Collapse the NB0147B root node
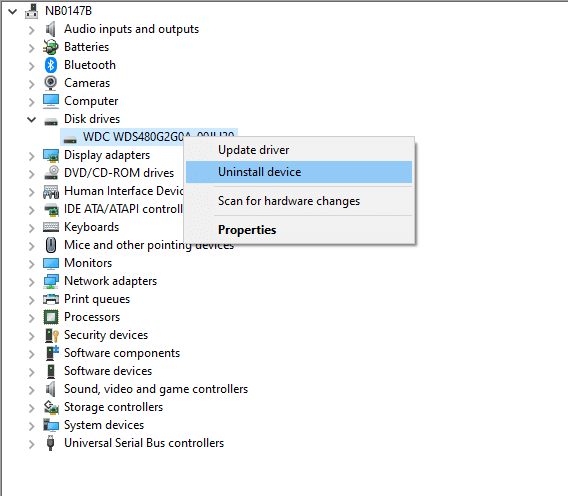Viewport: 568px width, 496px height. (13, 12)
